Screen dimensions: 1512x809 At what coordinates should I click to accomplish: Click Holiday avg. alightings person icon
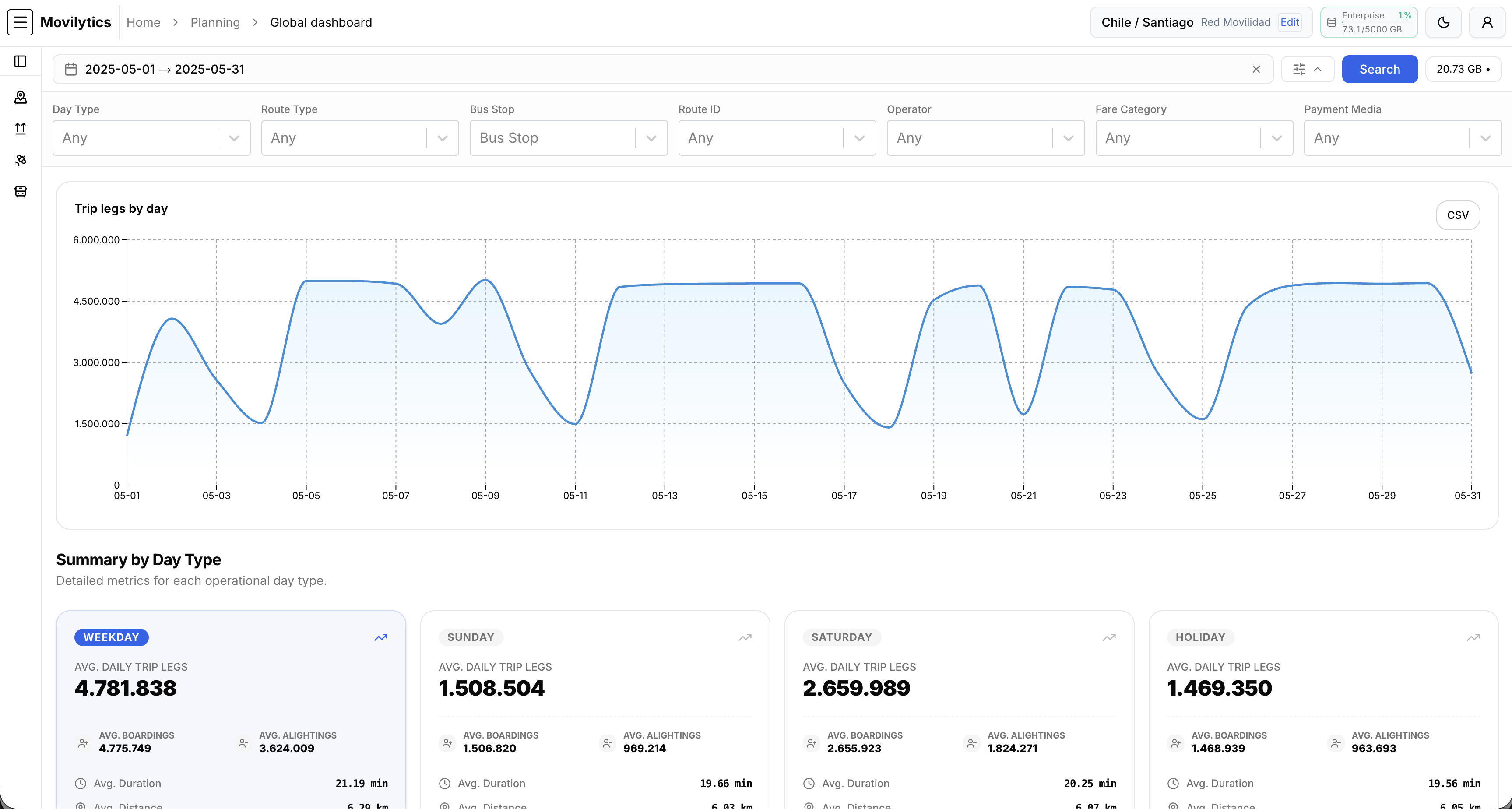[1336, 743]
